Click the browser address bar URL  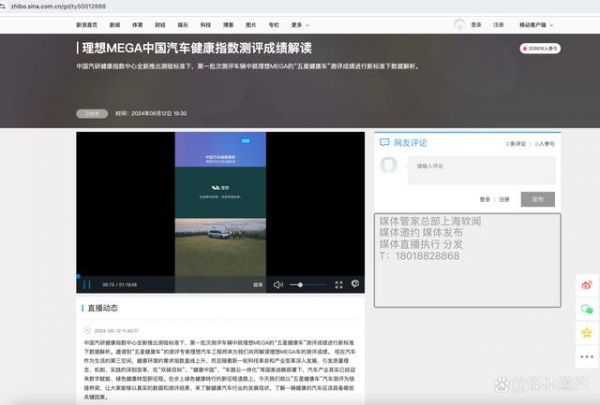[58, 7]
